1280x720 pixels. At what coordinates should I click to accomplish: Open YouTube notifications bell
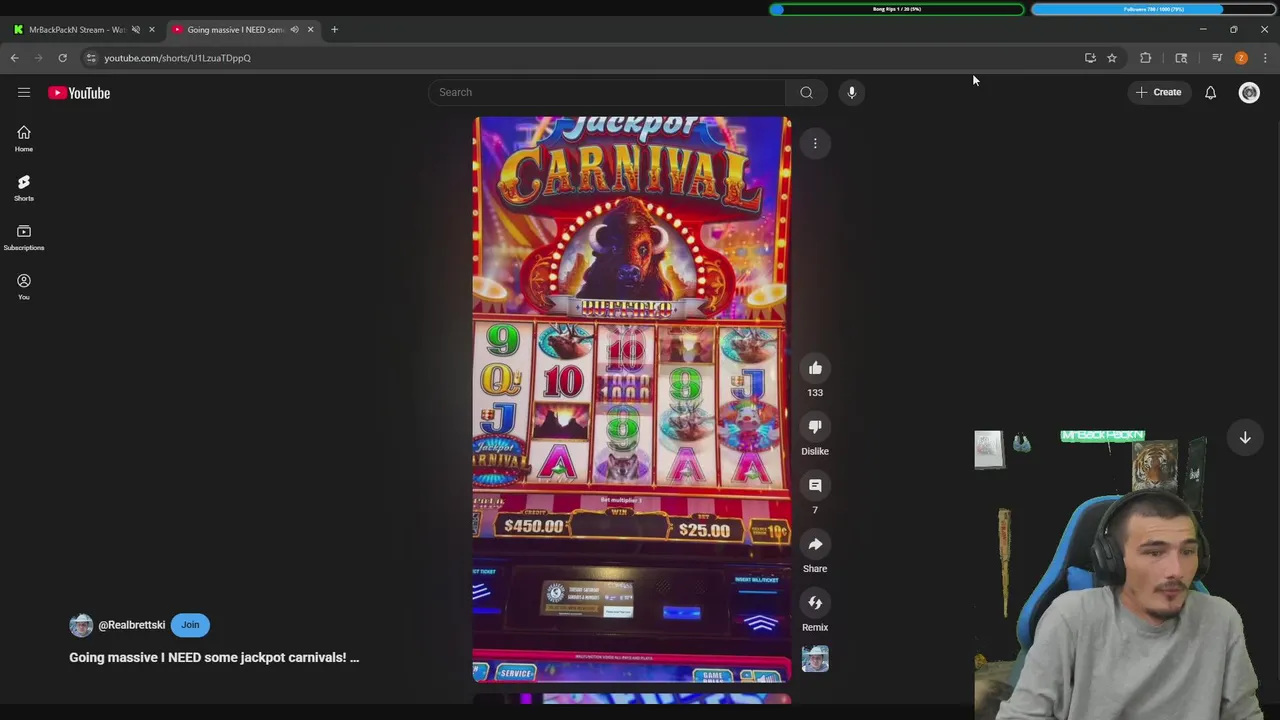[x=1210, y=92]
